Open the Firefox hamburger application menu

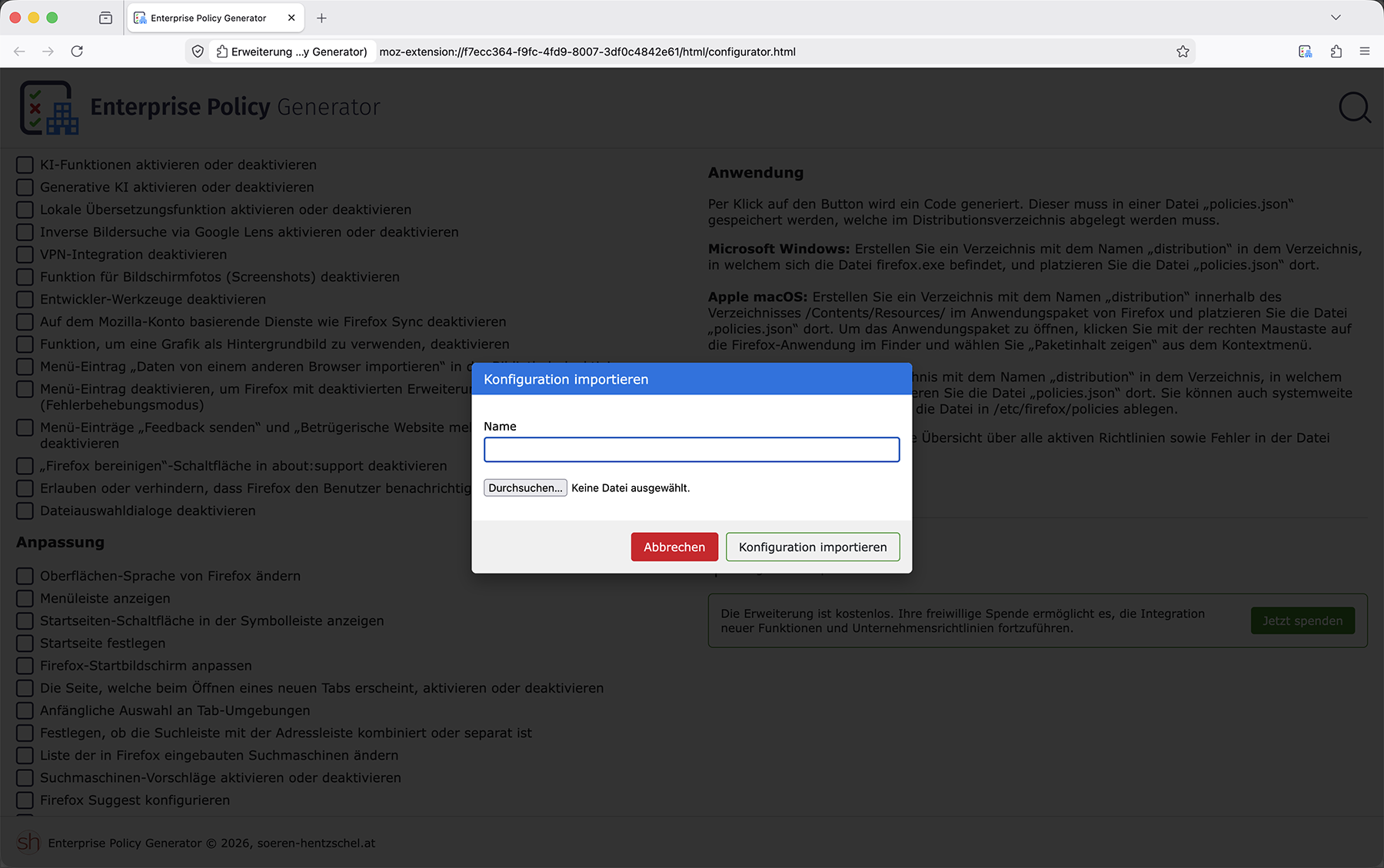(1365, 52)
